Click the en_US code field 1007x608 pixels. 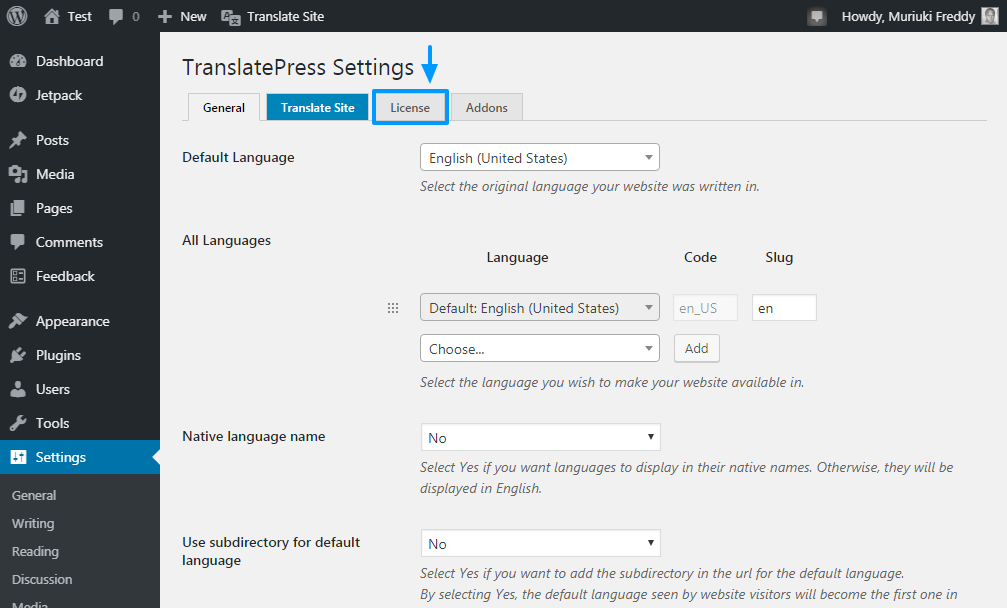click(705, 308)
